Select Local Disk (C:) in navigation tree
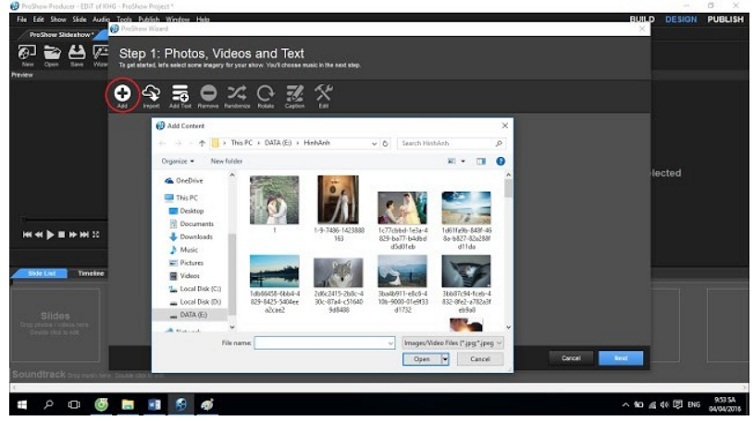755x421 pixels. [x=200, y=288]
